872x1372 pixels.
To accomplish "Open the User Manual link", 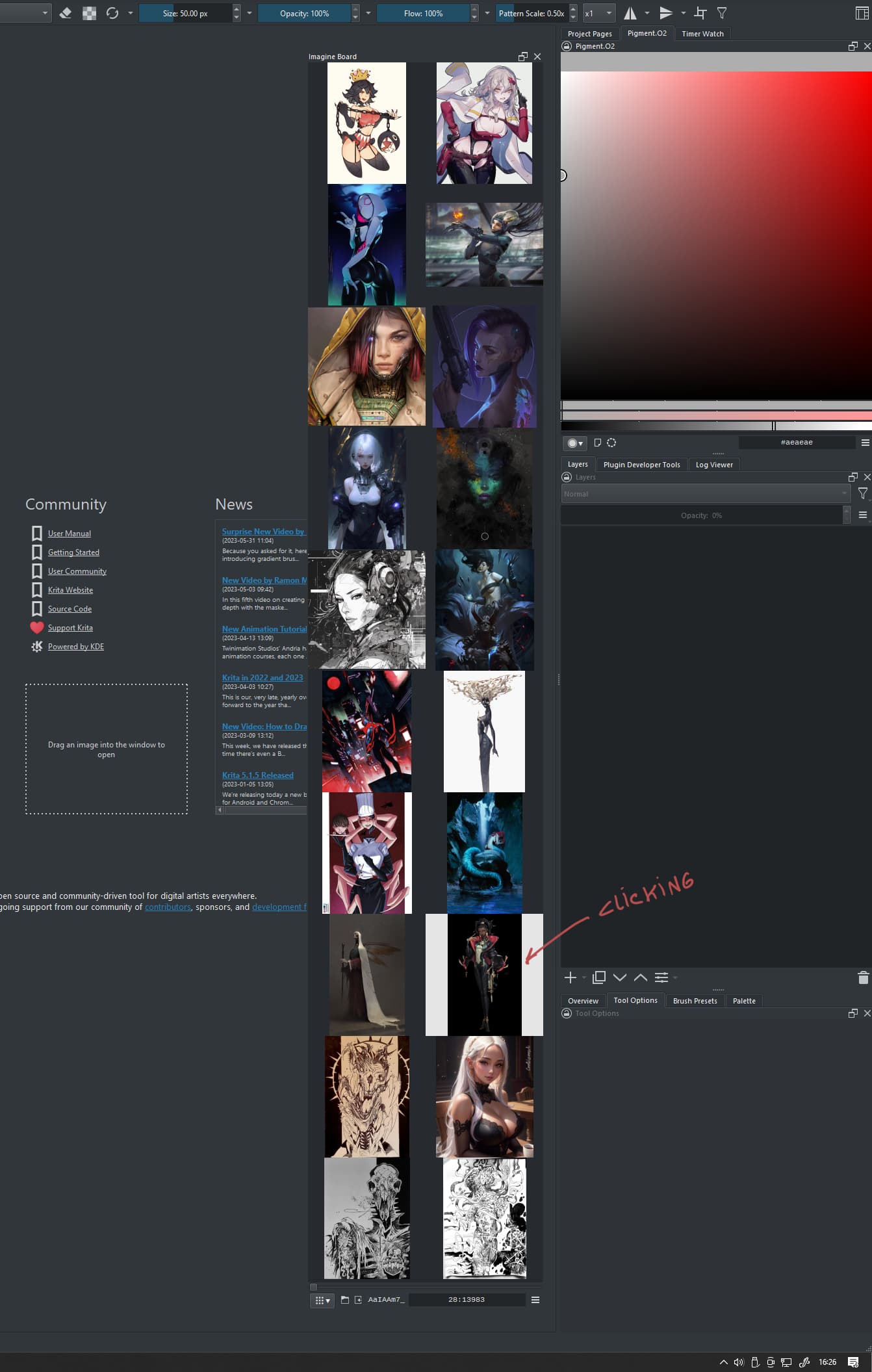I will 70,534.
